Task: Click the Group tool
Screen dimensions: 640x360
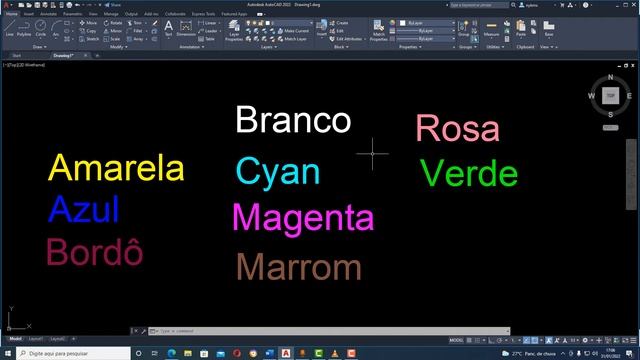Action: click(463, 29)
